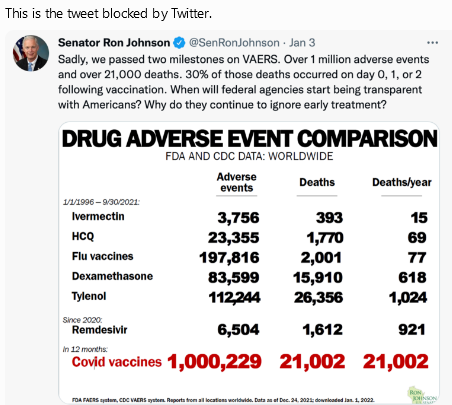Click the 'This is the tweet blocked' caption
452x405 pixels.
click(109, 14)
